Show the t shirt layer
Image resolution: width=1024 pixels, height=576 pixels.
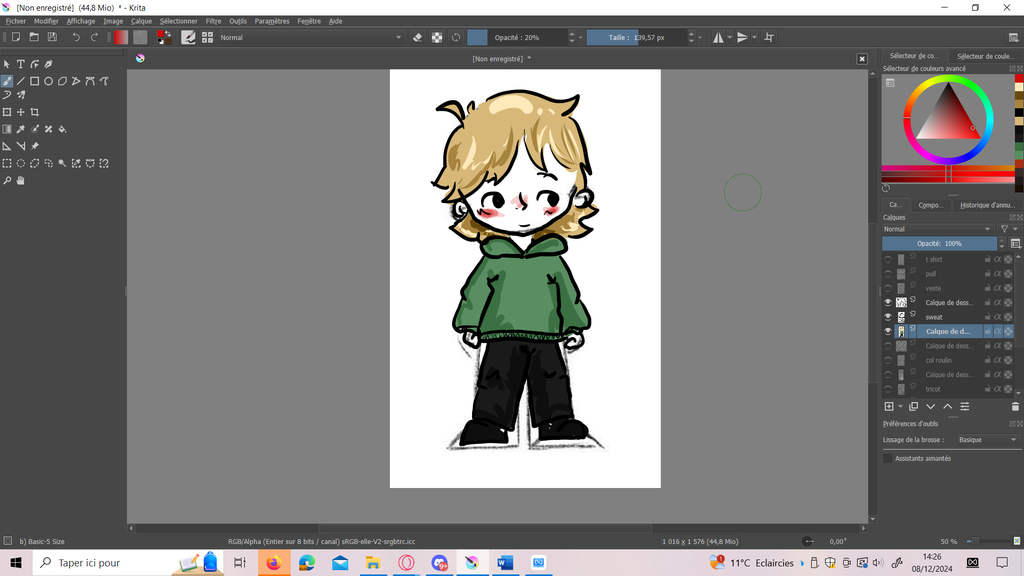(x=888, y=259)
